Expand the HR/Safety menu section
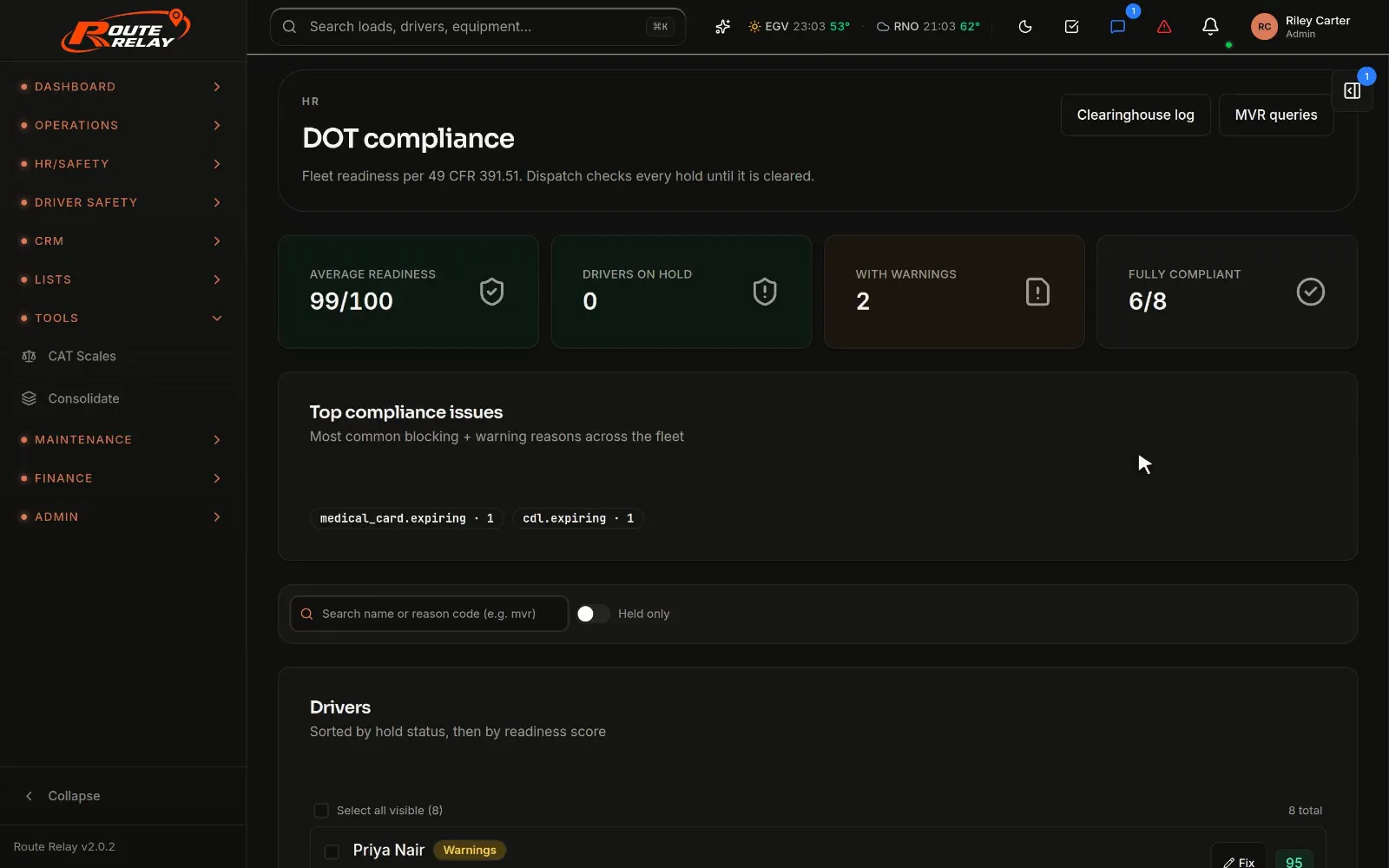This screenshot has height=868, width=1389. 122,164
